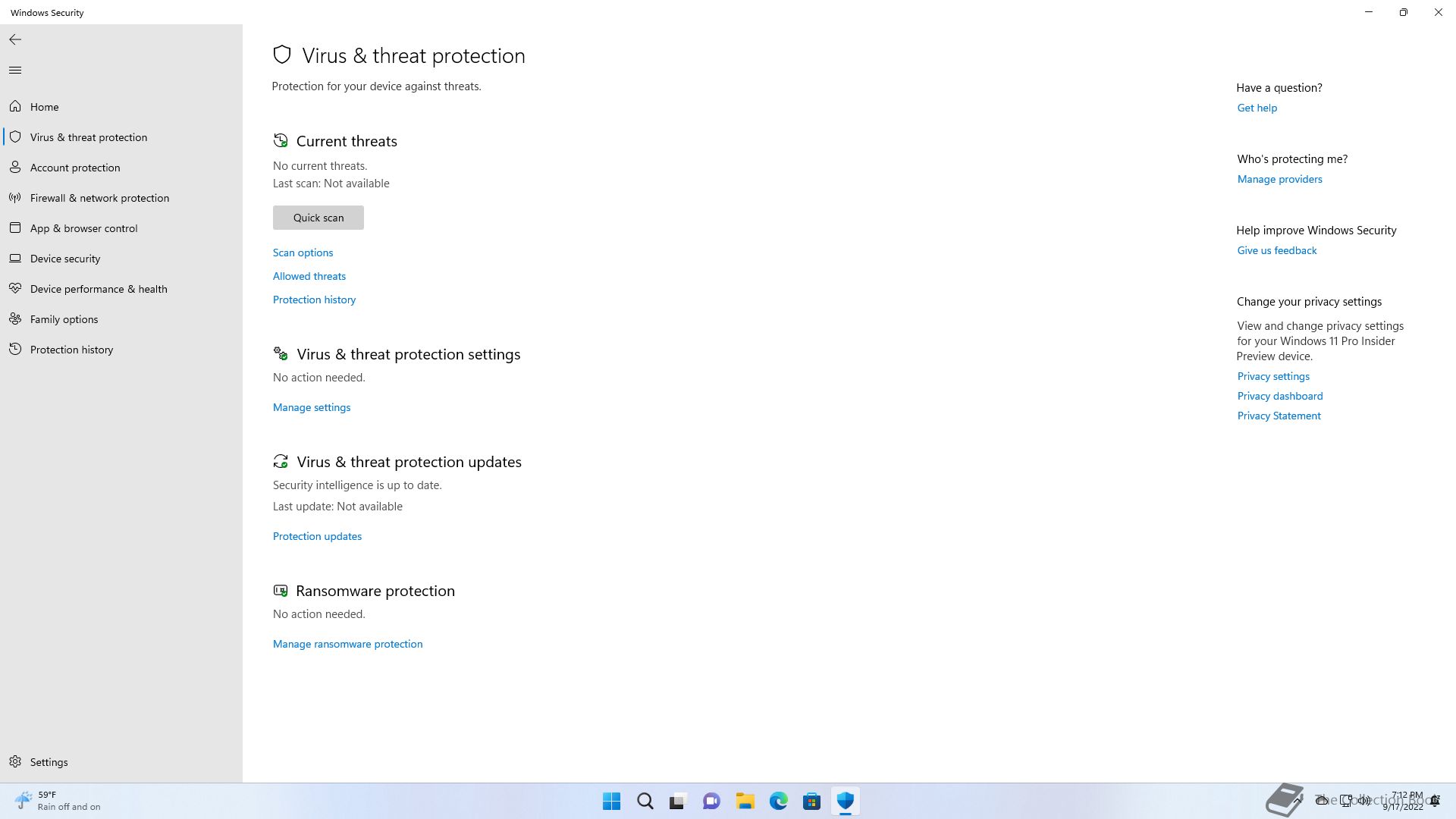The width and height of the screenshot is (1456, 819).
Task: Click the protection updates refresh icon
Action: click(281, 461)
